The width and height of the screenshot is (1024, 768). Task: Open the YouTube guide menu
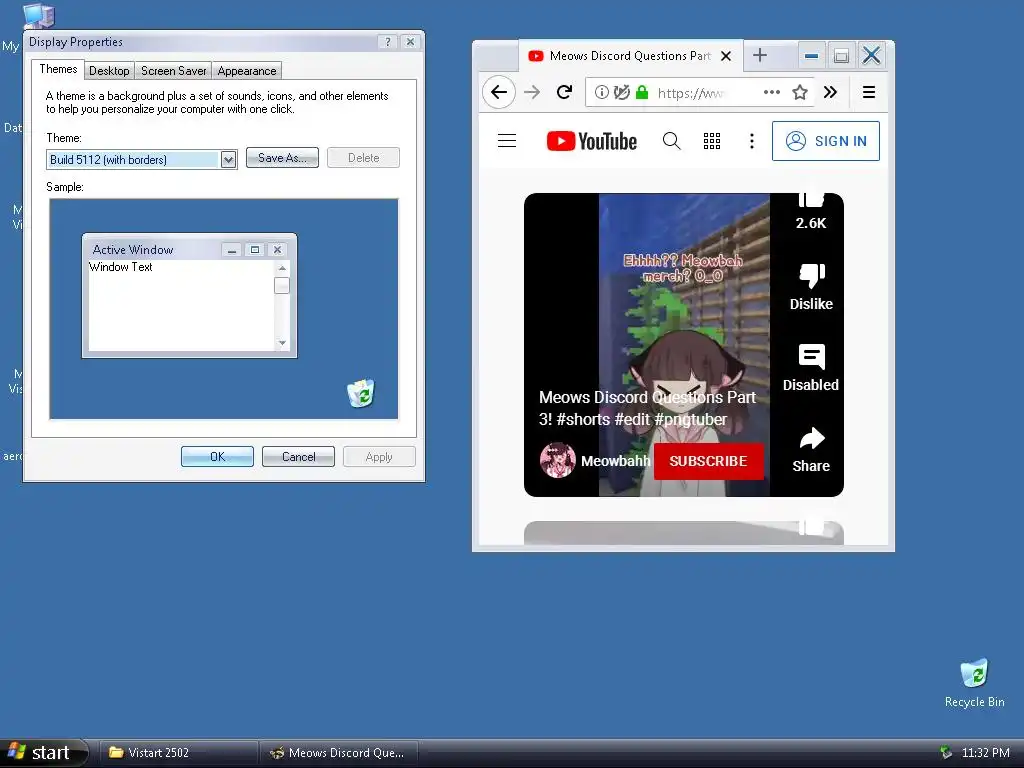coord(507,141)
